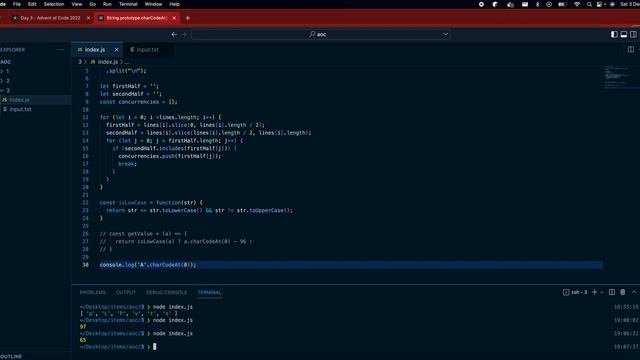This screenshot has height=360, width=640.
Task: Collapse the AOC root folder
Action: coord(6,62)
